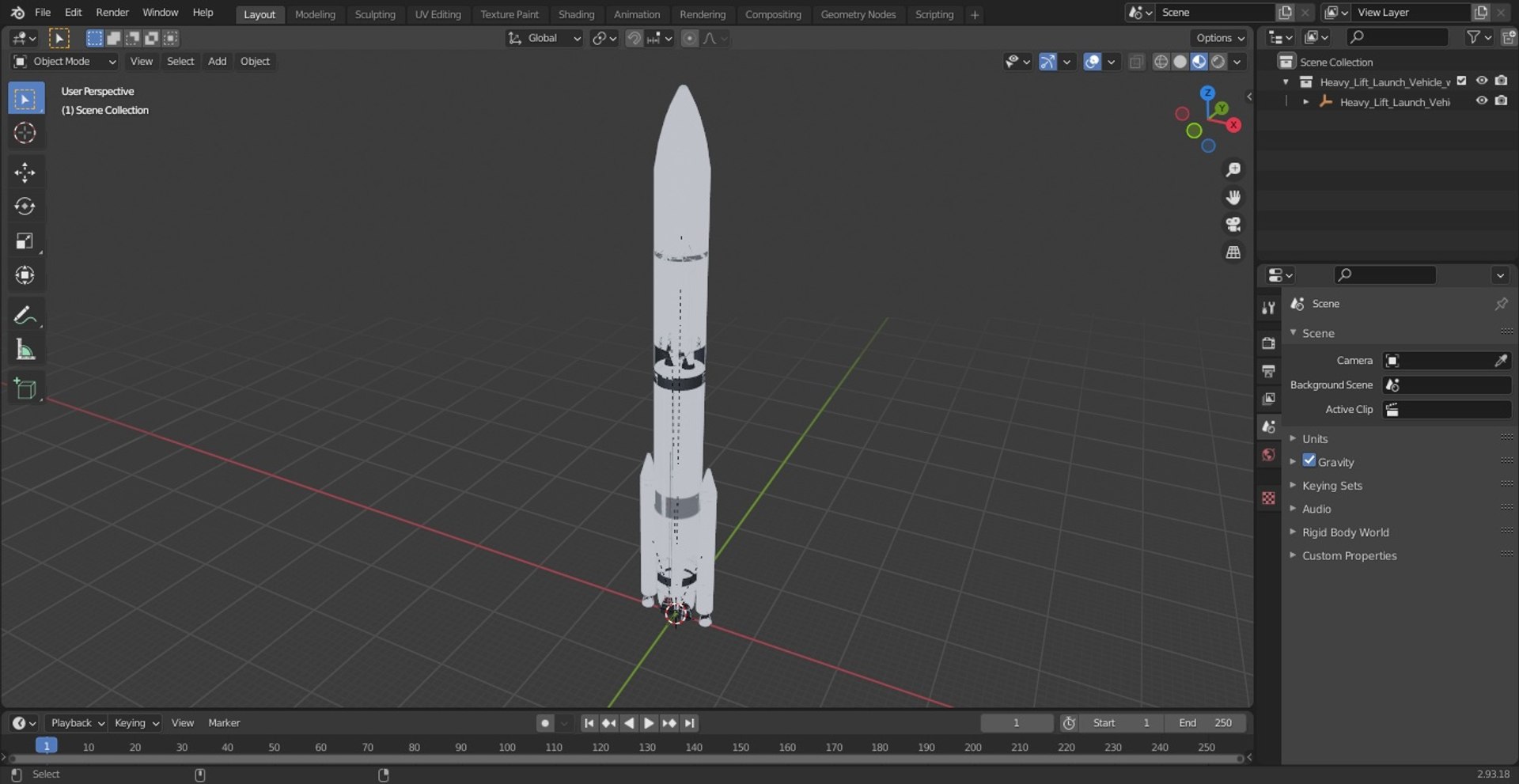This screenshot has width=1519, height=784.
Task: Select the Select Box tool
Action: tap(25, 99)
